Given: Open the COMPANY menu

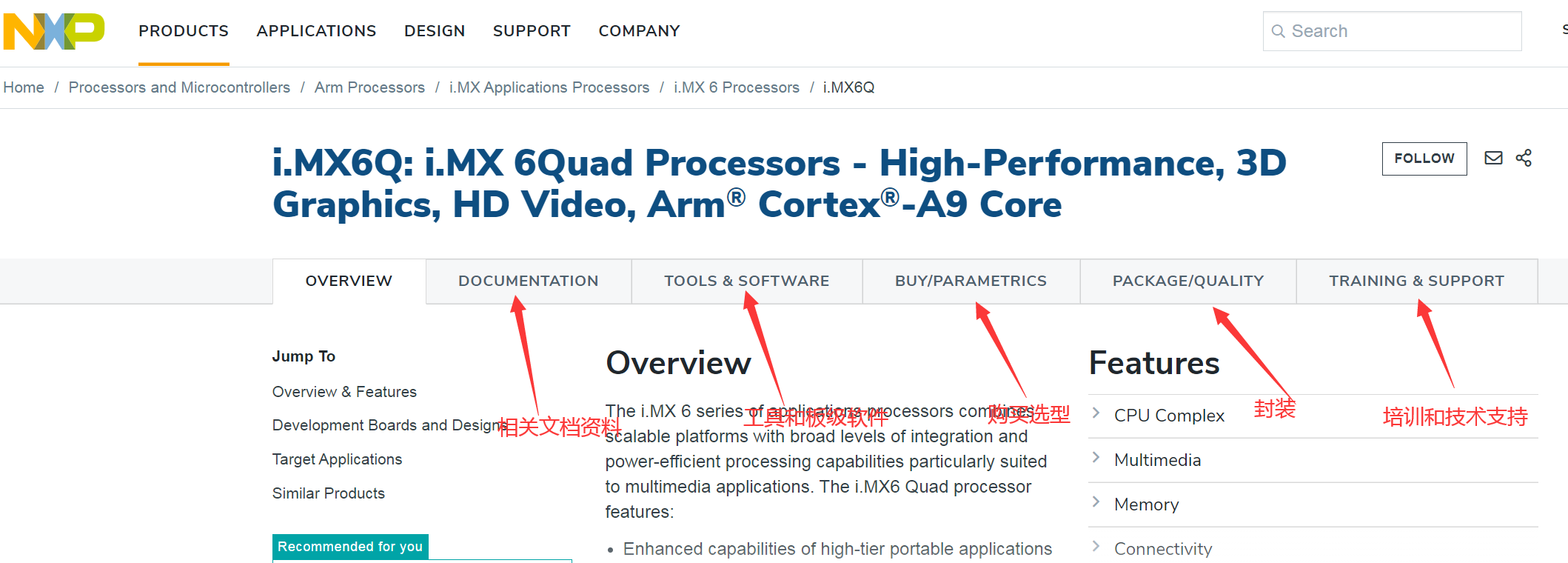Looking at the screenshot, I should click(639, 31).
